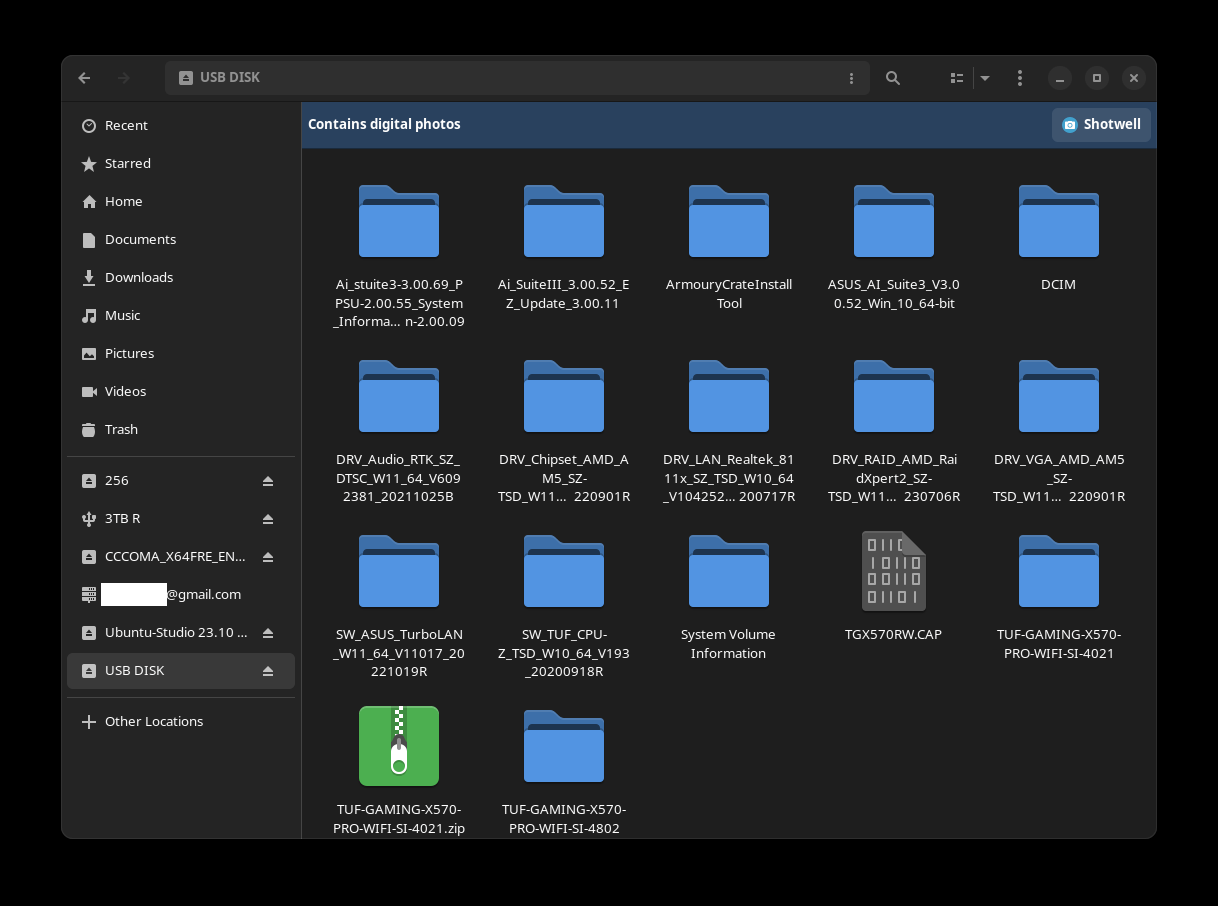Select the DCIM folder

[1059, 238]
